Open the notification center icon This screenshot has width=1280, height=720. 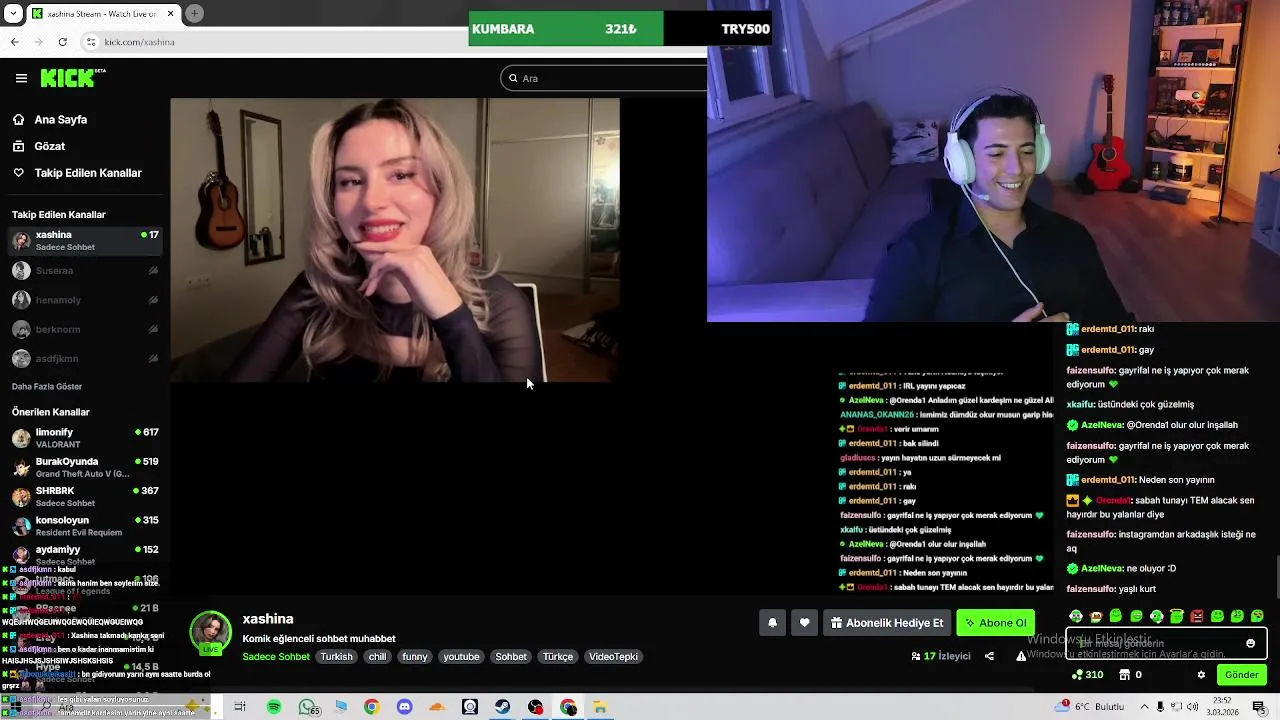[x=1259, y=707]
